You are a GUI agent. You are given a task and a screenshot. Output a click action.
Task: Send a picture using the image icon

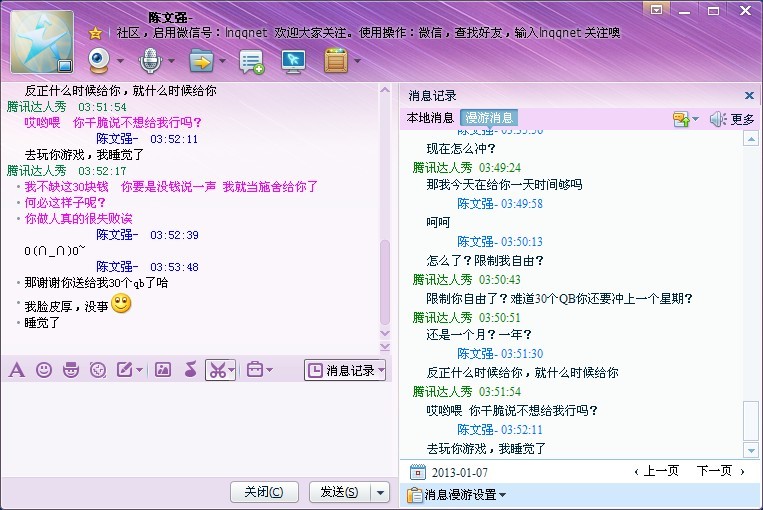163,370
